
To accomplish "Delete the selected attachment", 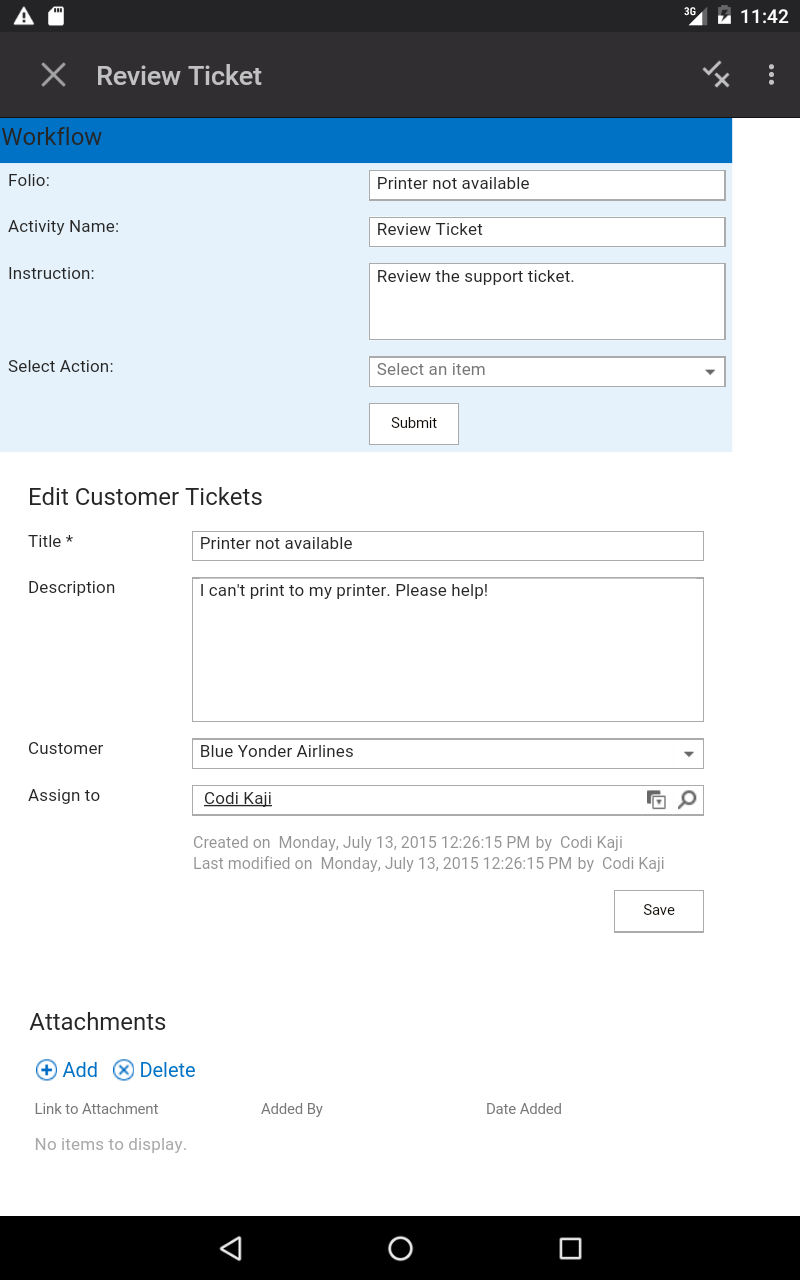I will [x=154, y=1070].
